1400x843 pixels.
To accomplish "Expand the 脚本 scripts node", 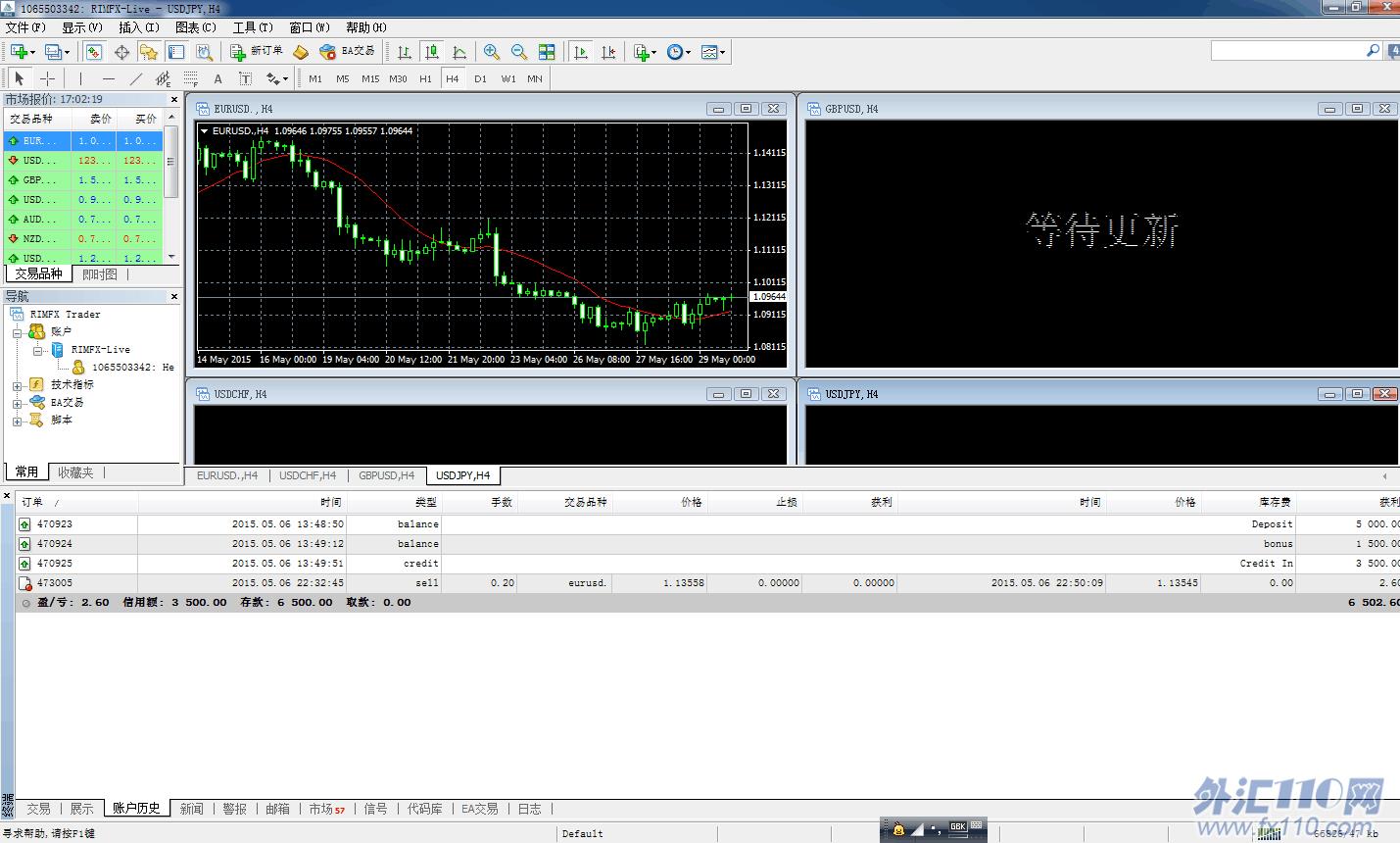I will 17,421.
